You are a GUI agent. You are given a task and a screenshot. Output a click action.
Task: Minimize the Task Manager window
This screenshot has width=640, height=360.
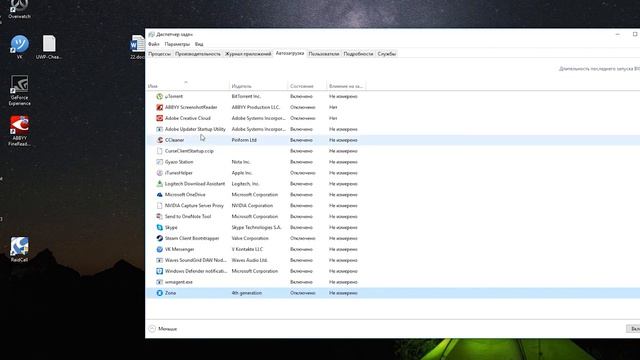(618, 34)
